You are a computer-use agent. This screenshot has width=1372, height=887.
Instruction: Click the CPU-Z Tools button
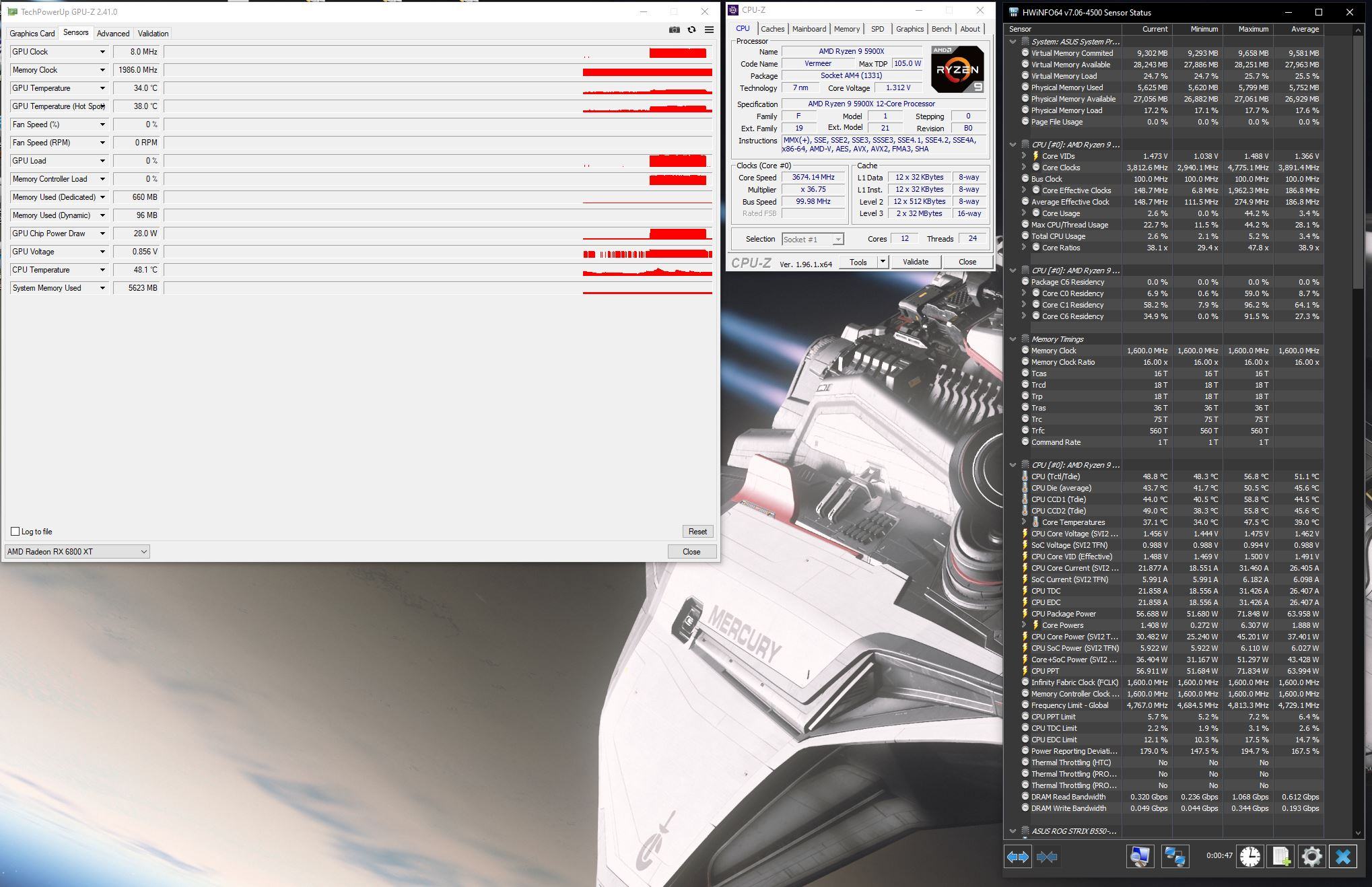(858, 262)
